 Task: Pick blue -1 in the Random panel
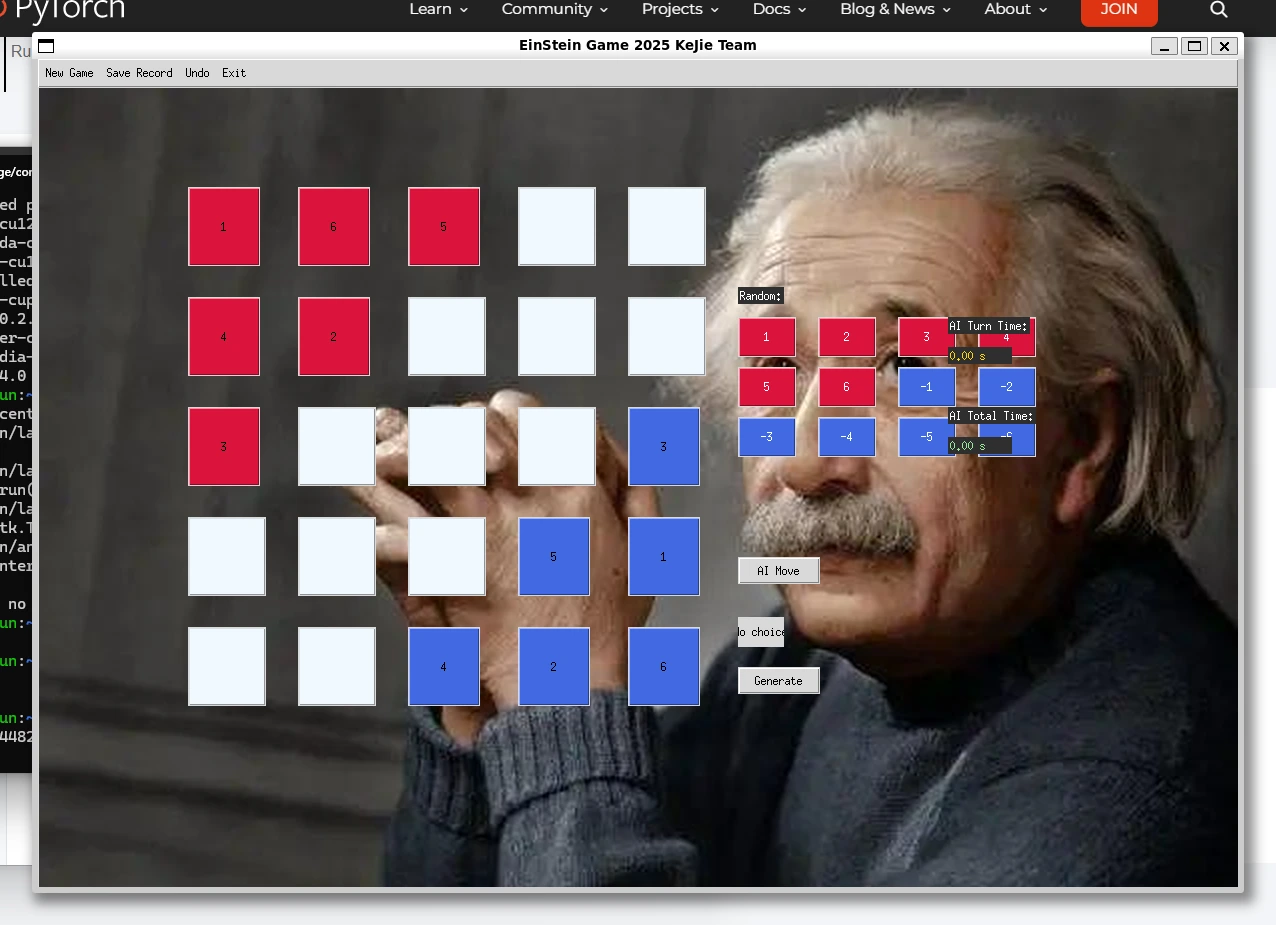point(927,387)
